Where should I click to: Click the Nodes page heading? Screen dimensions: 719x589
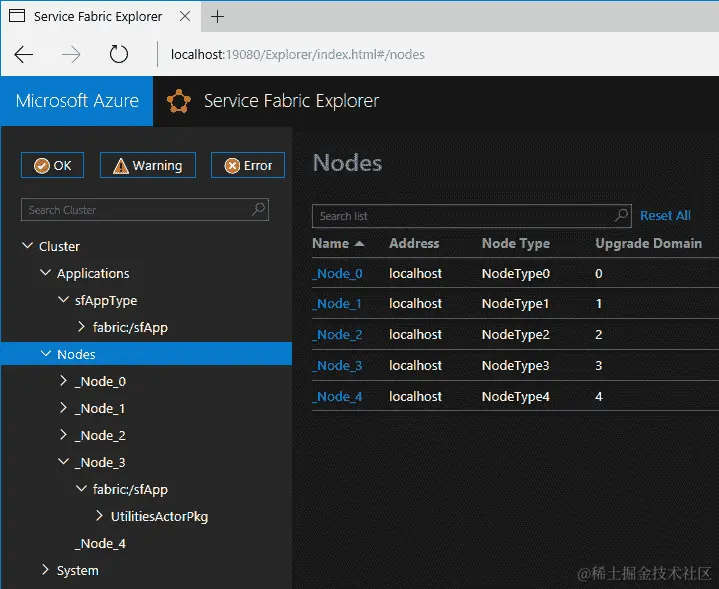click(x=348, y=163)
